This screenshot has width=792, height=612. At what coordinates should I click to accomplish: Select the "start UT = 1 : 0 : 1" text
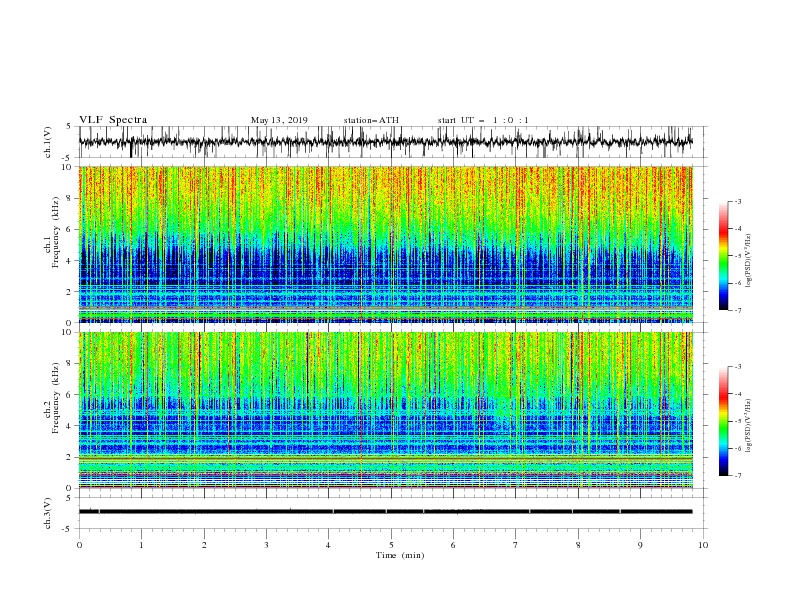[482, 120]
